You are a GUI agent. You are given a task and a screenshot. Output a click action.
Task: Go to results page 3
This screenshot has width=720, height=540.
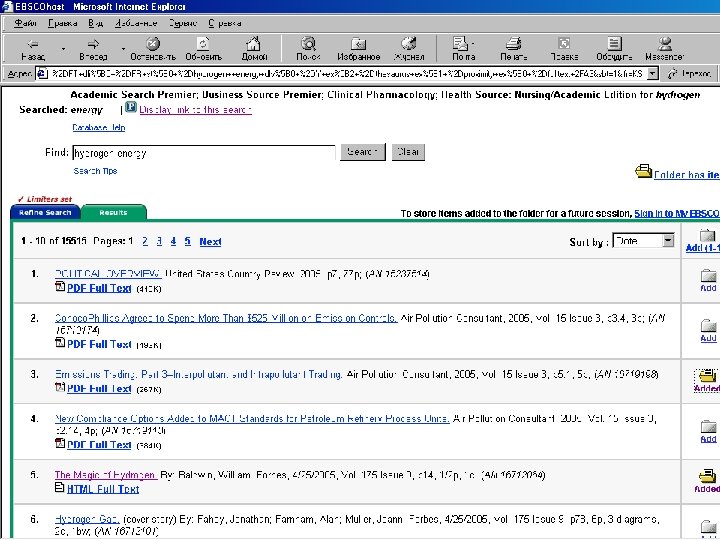[x=159, y=241]
